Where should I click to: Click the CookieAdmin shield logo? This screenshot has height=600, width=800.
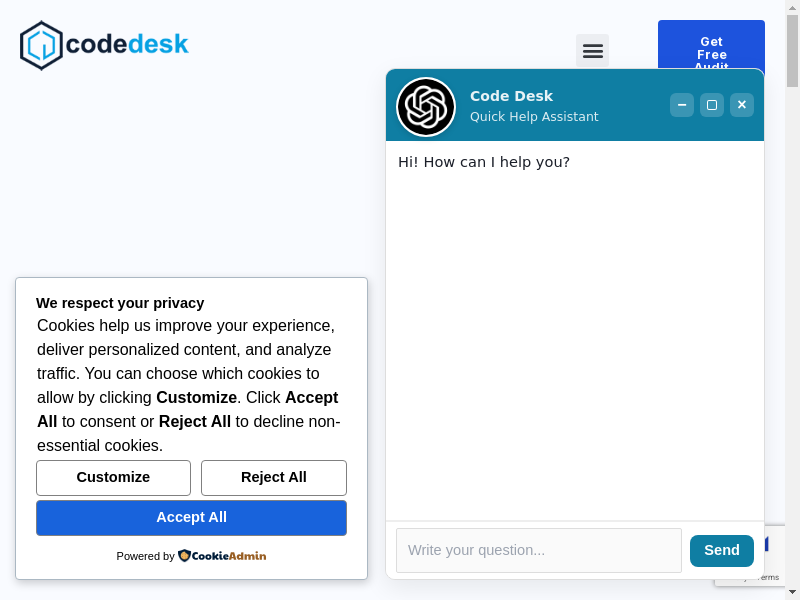184,556
